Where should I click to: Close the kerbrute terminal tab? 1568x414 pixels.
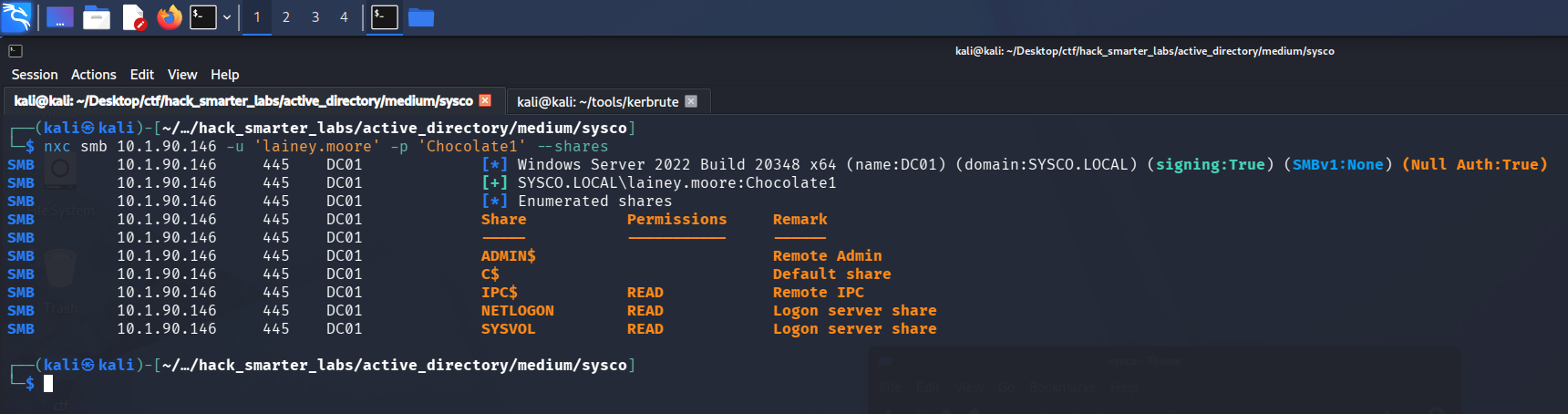[x=691, y=101]
